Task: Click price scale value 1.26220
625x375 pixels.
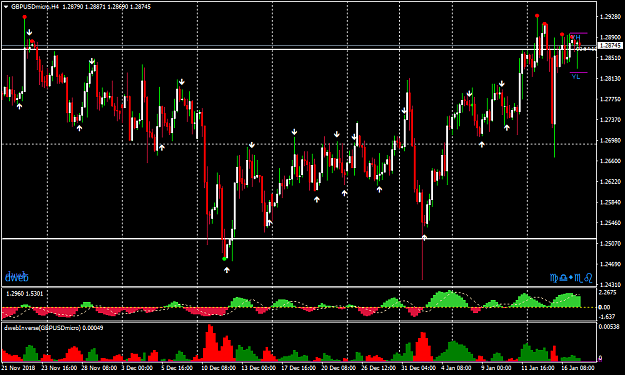Action: 610,181
